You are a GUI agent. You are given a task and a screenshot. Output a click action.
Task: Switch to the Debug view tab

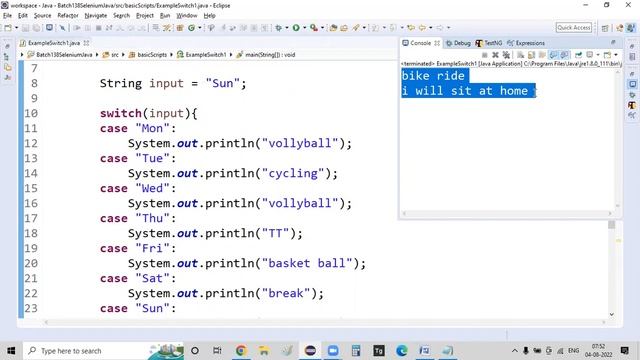[x=458, y=43]
